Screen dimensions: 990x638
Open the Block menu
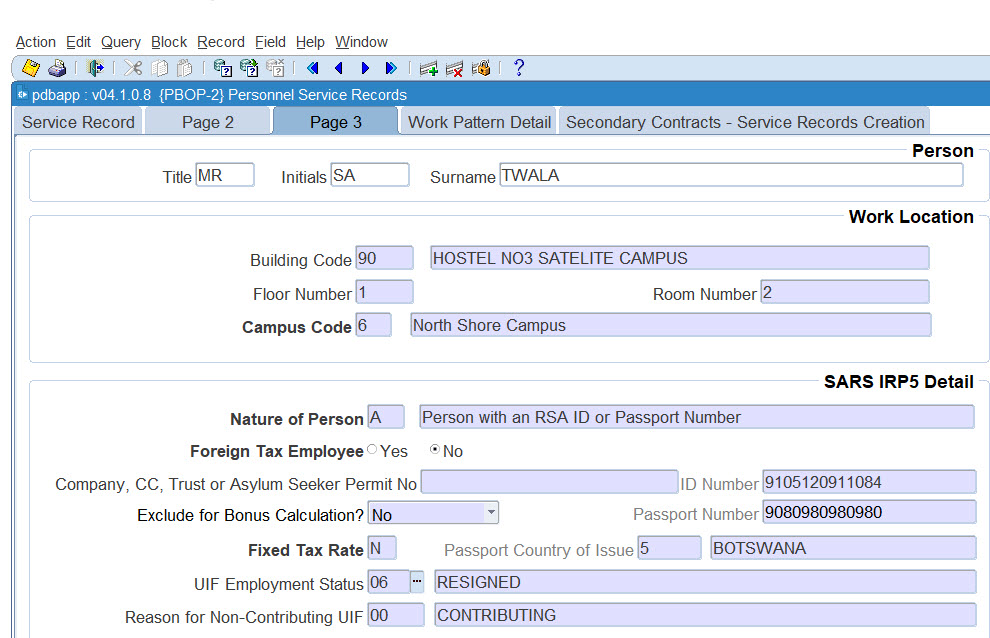pos(169,42)
